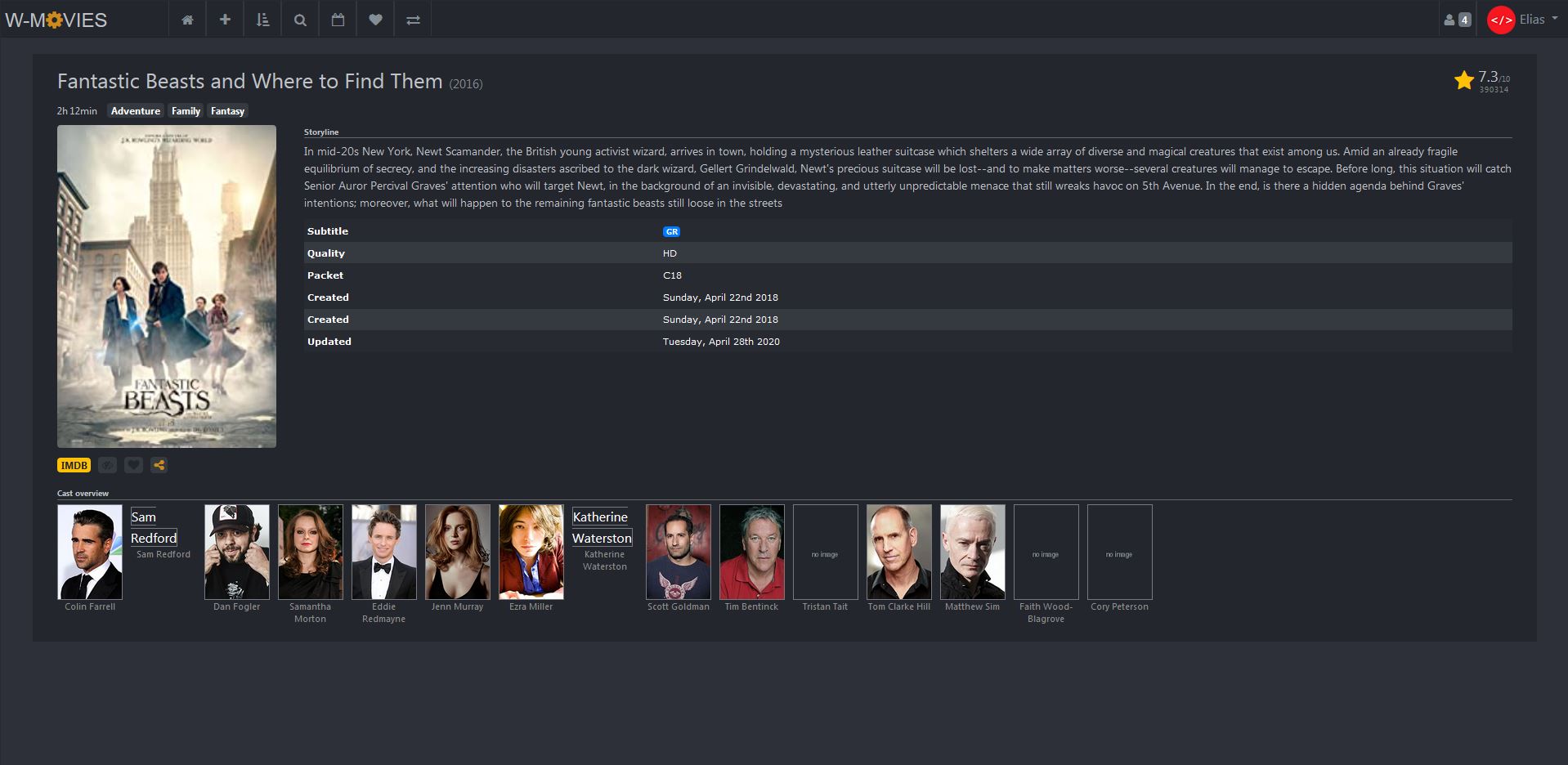Open Ezra Miller's cast photo

click(x=531, y=552)
